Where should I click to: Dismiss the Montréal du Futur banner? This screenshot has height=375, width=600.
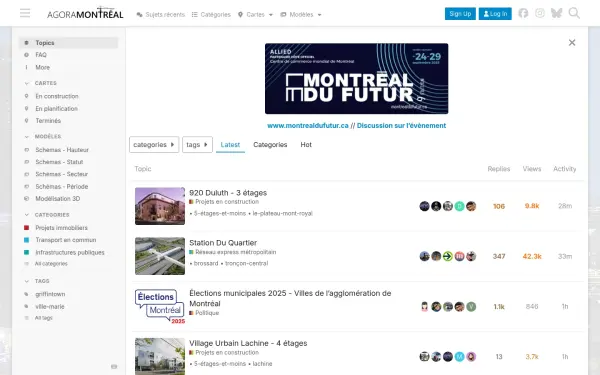click(x=572, y=42)
